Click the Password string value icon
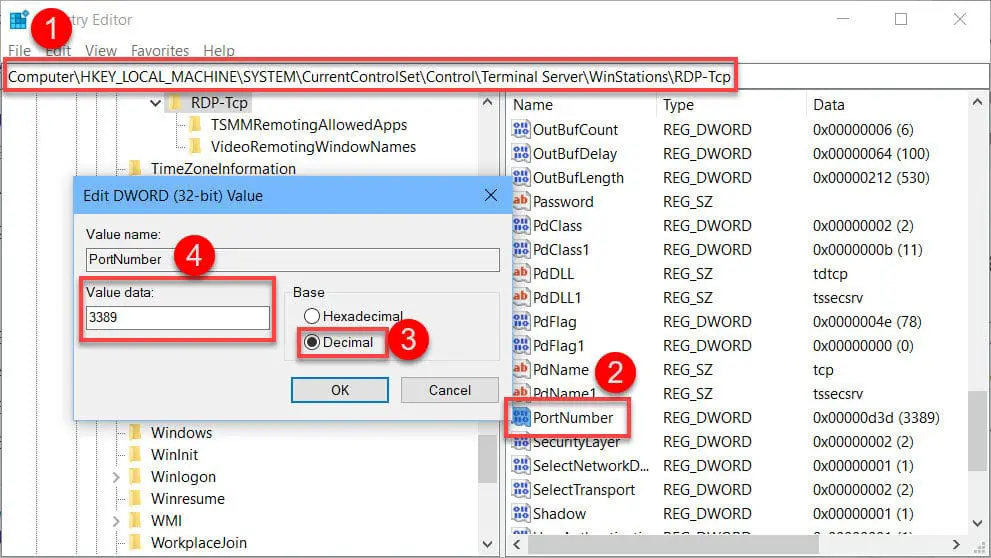991x558 pixels. 521,202
